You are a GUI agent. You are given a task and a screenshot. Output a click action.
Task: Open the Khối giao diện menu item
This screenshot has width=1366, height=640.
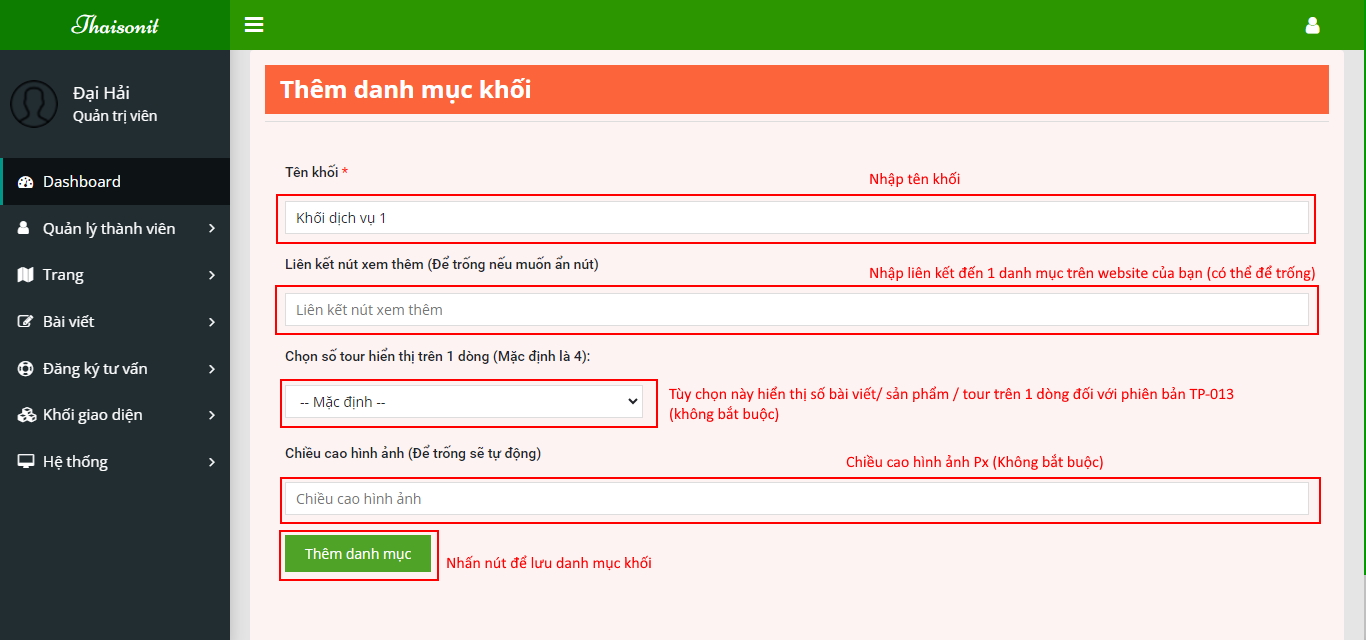[x=93, y=415]
